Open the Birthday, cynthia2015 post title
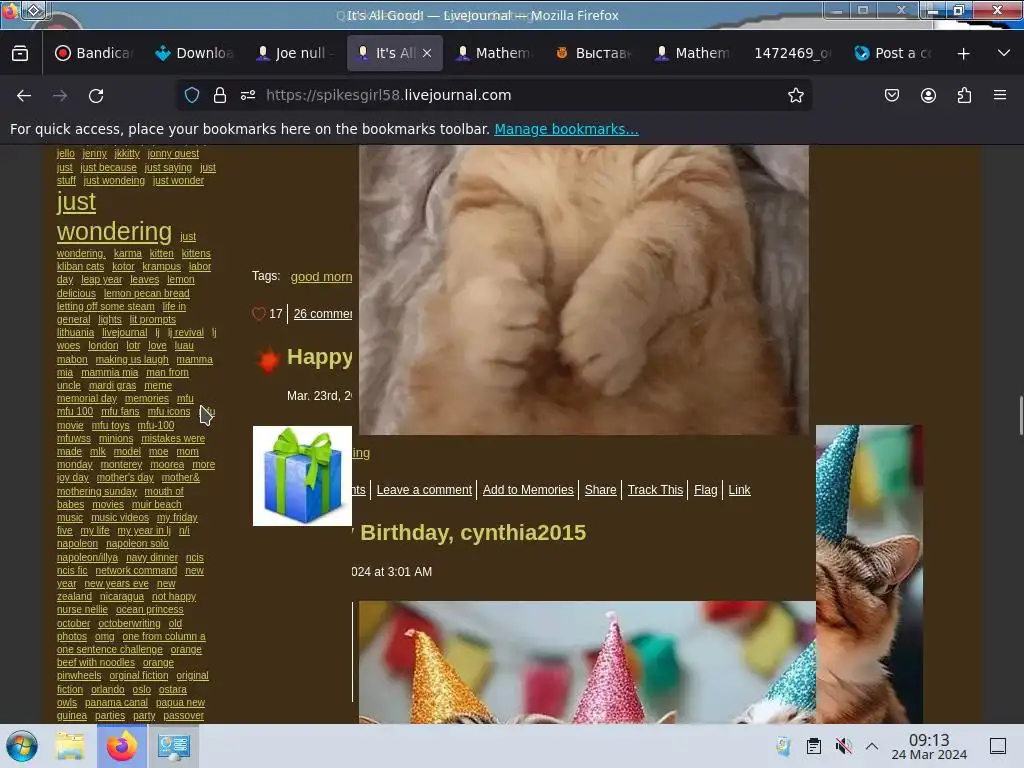The image size is (1024, 768). click(473, 533)
